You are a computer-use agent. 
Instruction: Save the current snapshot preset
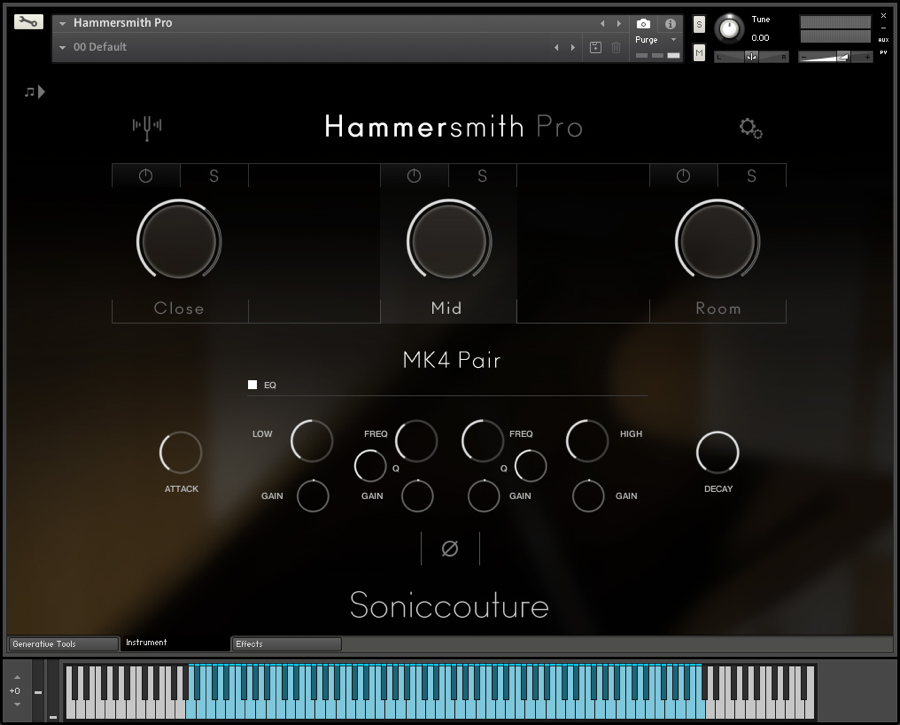click(596, 48)
